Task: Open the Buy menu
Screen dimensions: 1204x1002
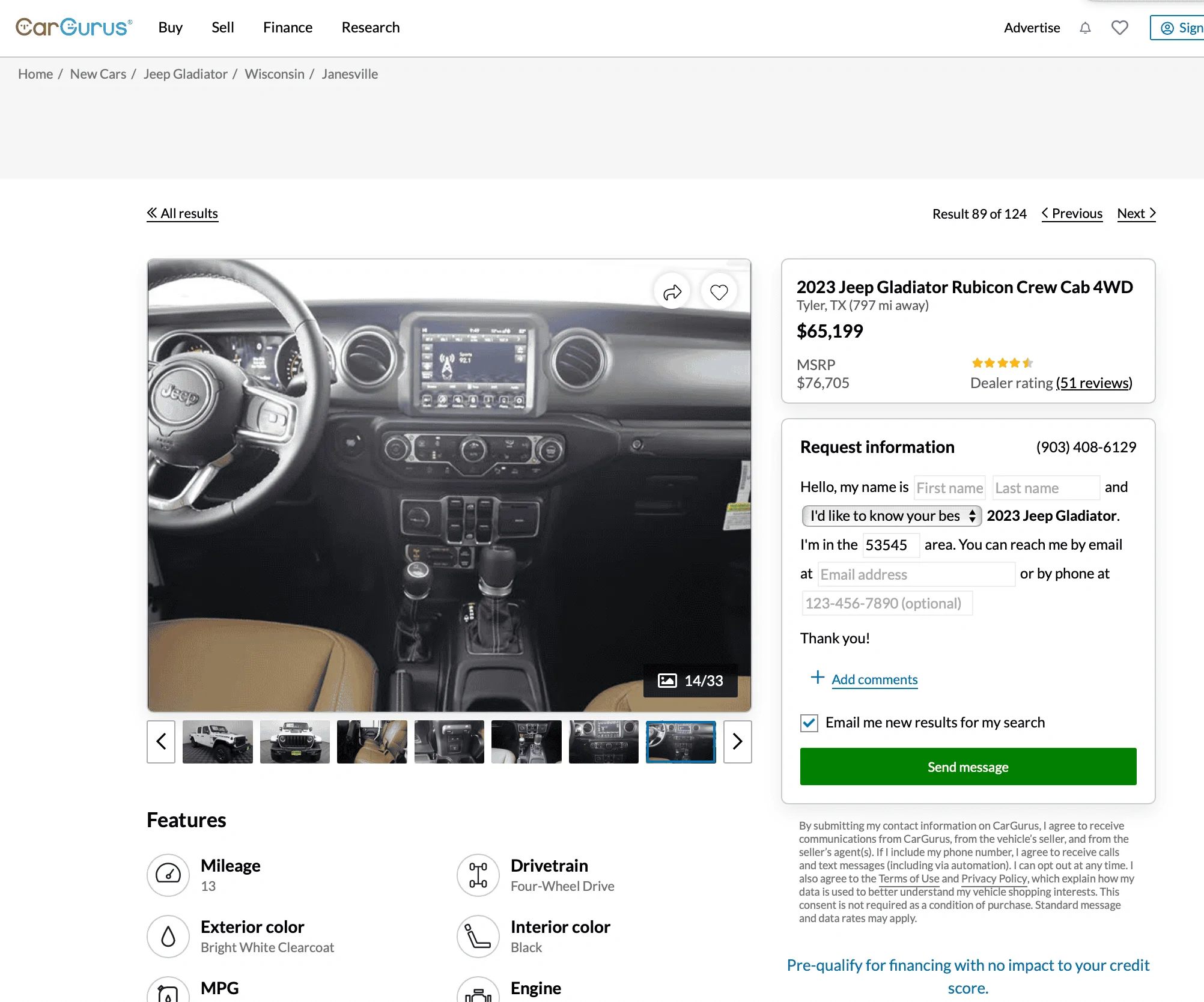Action: coord(171,28)
